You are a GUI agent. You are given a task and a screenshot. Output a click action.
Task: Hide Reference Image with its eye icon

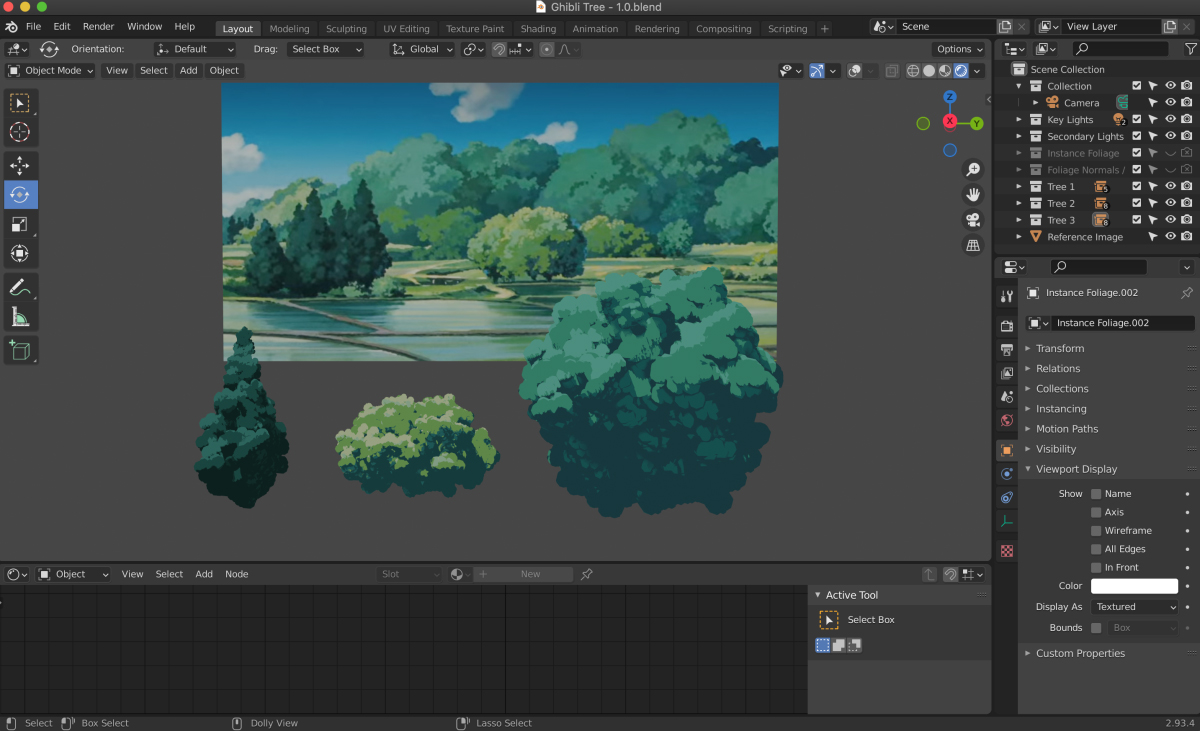click(1170, 237)
